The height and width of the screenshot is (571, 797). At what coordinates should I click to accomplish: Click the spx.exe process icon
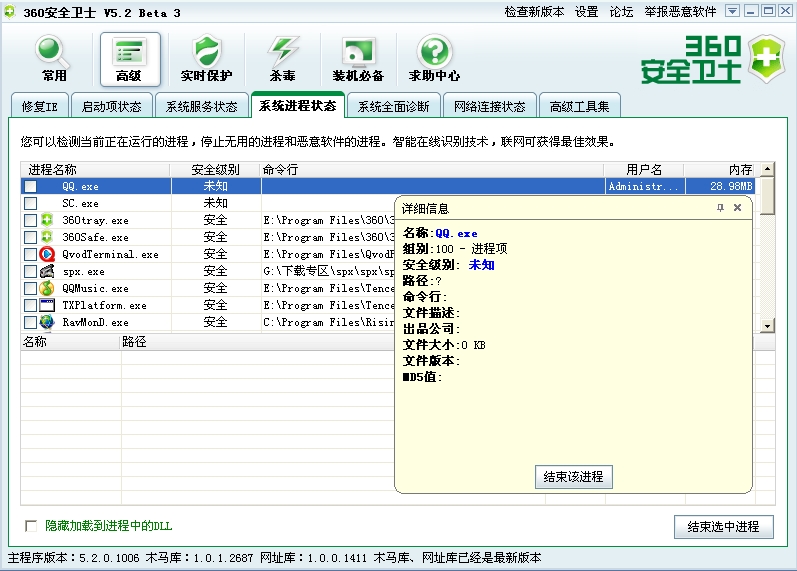click(x=47, y=271)
